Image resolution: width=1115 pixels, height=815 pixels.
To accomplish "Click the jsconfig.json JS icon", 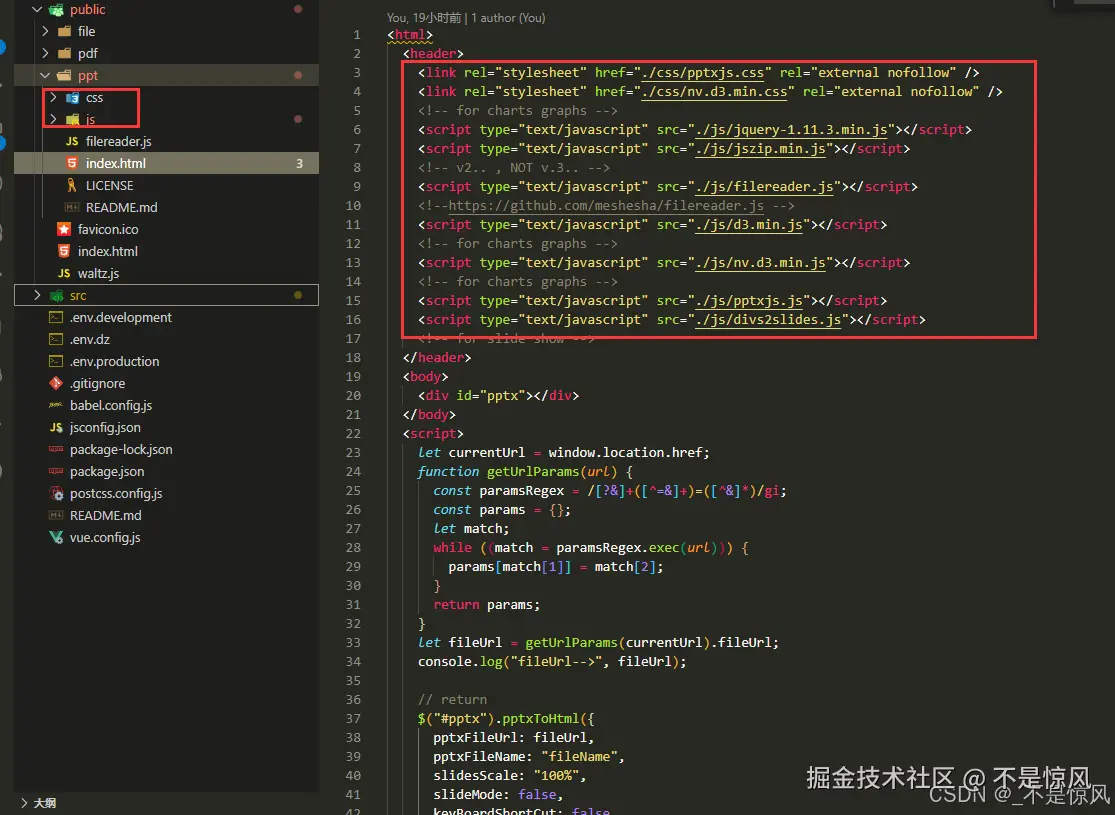I will 56,427.
